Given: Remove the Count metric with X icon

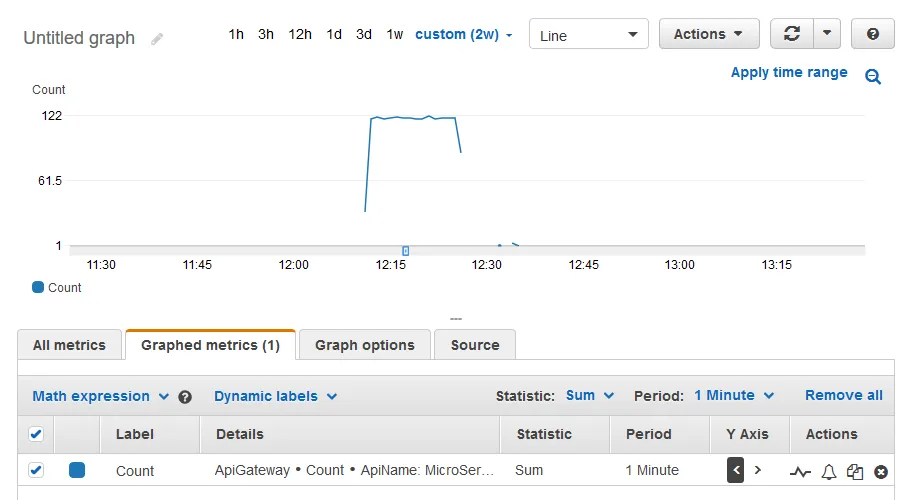Looking at the screenshot, I should tap(881, 471).
